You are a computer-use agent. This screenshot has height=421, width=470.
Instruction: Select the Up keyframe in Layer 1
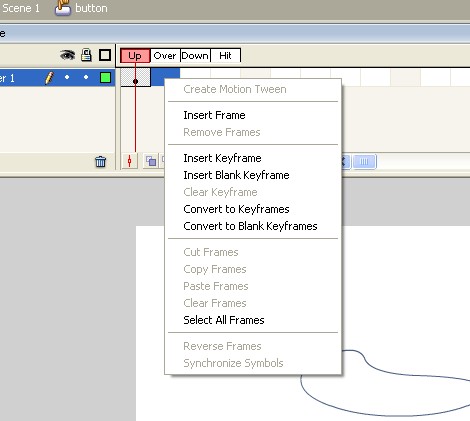[x=135, y=78]
